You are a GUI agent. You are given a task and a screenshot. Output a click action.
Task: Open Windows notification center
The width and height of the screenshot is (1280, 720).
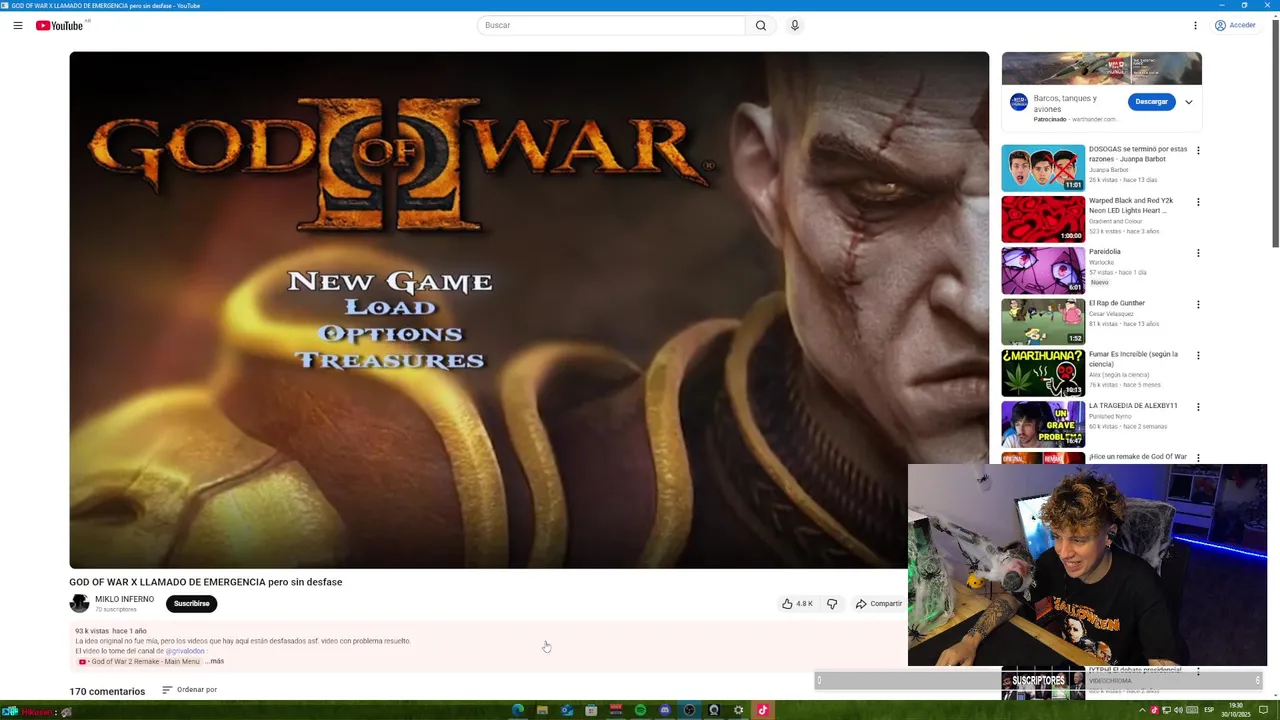point(1263,710)
